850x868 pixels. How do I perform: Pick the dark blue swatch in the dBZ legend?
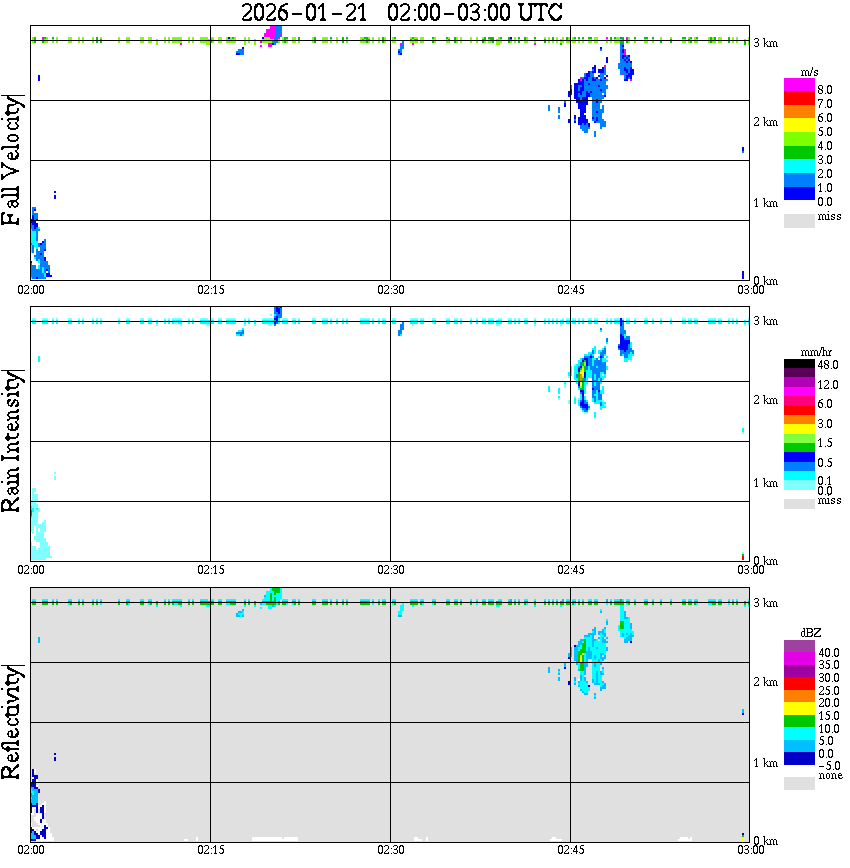tap(799, 759)
